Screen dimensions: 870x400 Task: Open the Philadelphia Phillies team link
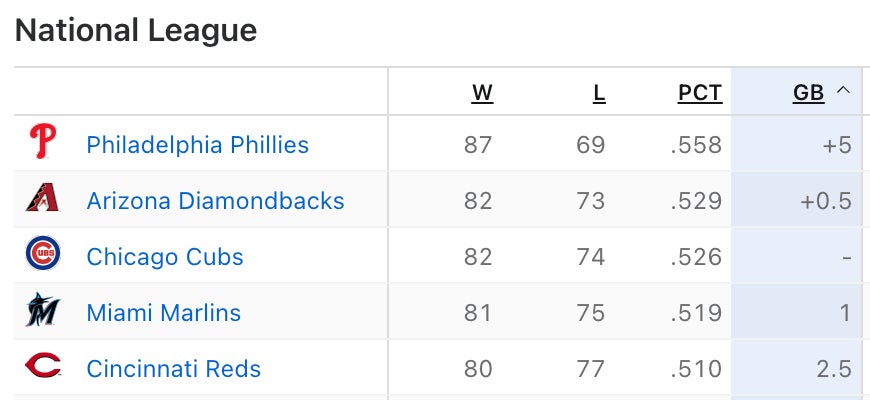(x=197, y=145)
